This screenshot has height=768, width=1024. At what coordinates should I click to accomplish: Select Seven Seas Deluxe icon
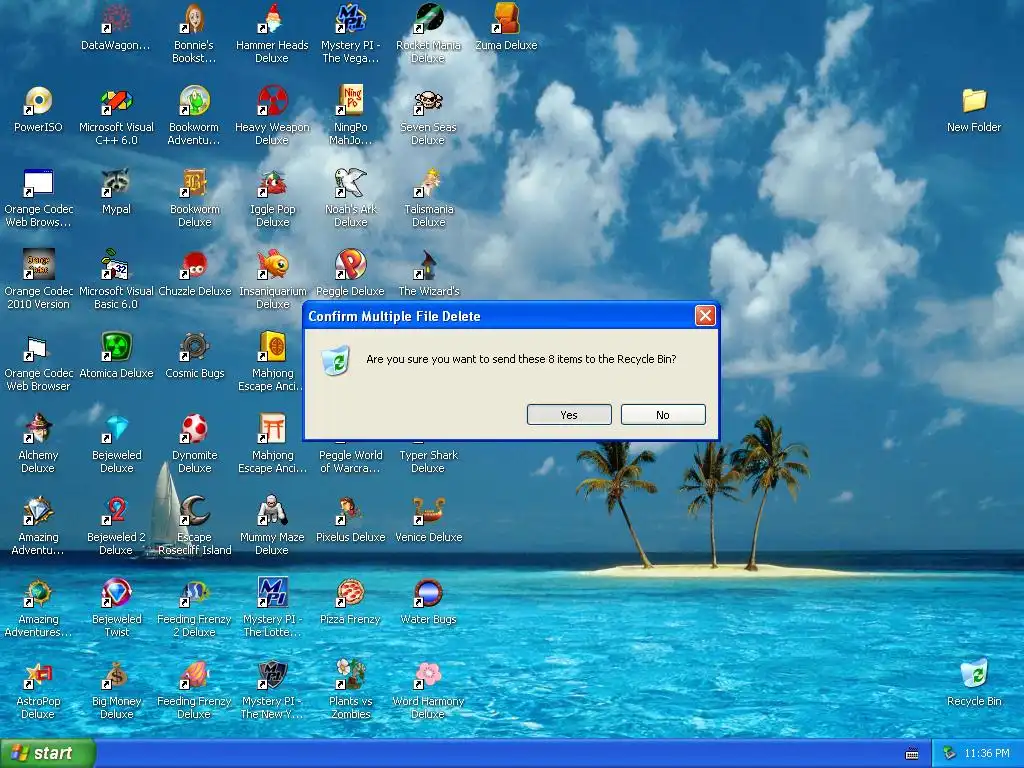[x=428, y=116]
